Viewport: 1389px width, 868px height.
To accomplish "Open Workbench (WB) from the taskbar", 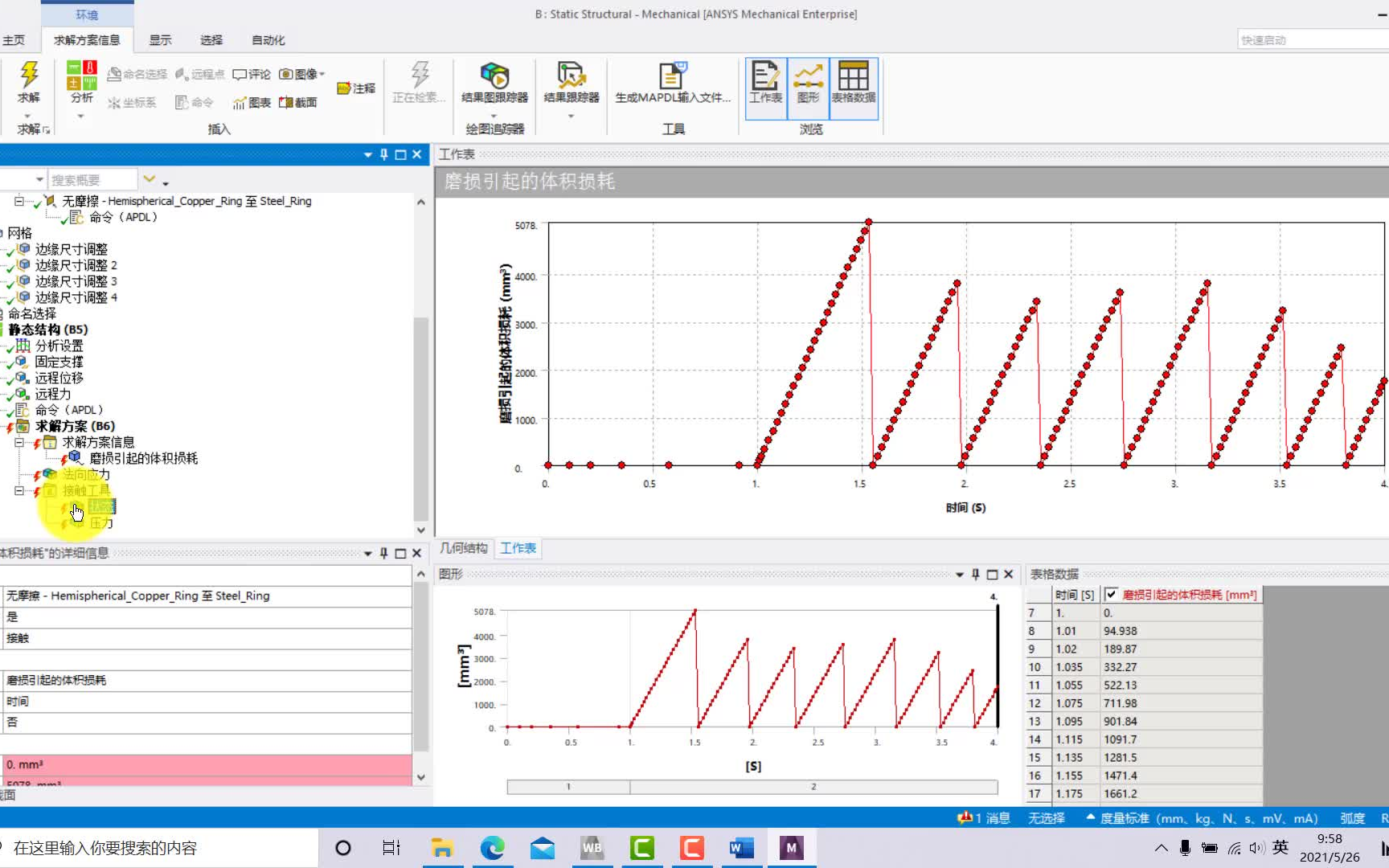I will 592,848.
